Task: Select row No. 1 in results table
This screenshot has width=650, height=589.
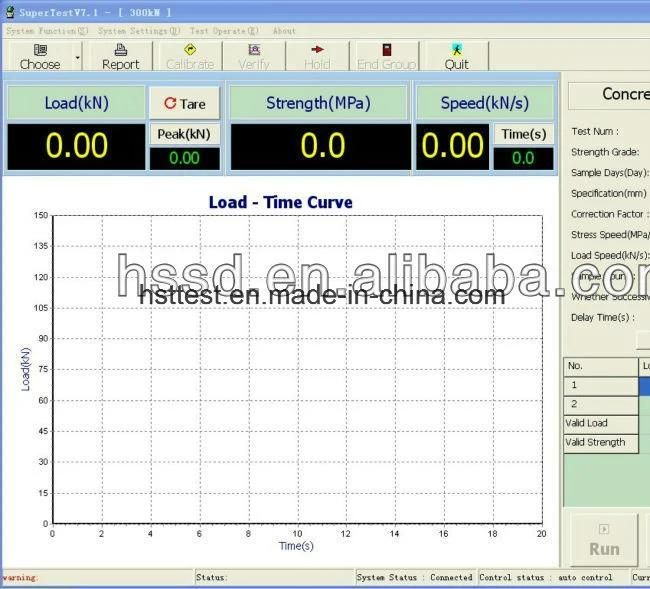Action: click(x=601, y=385)
